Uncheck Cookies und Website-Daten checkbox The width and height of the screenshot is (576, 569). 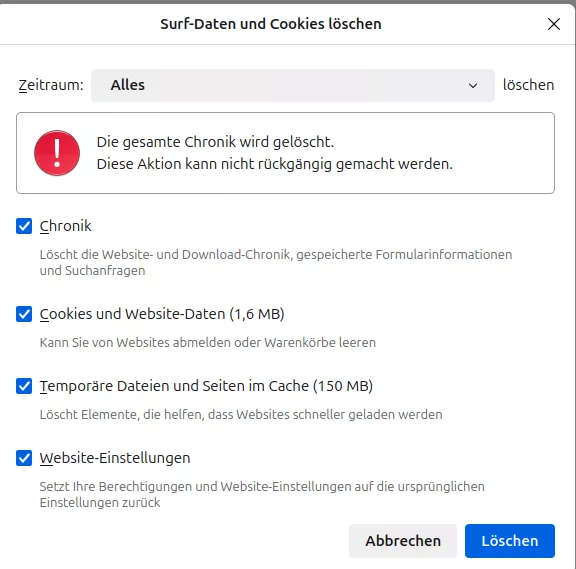click(24, 314)
